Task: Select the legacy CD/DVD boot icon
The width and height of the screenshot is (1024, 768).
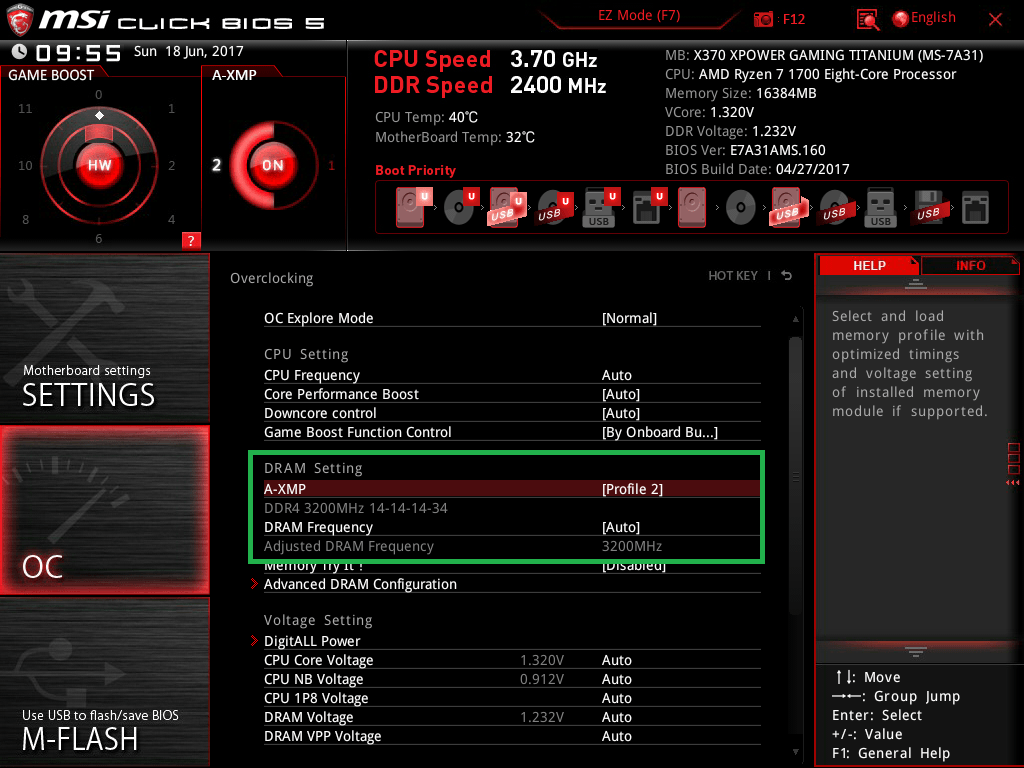Action: point(741,208)
